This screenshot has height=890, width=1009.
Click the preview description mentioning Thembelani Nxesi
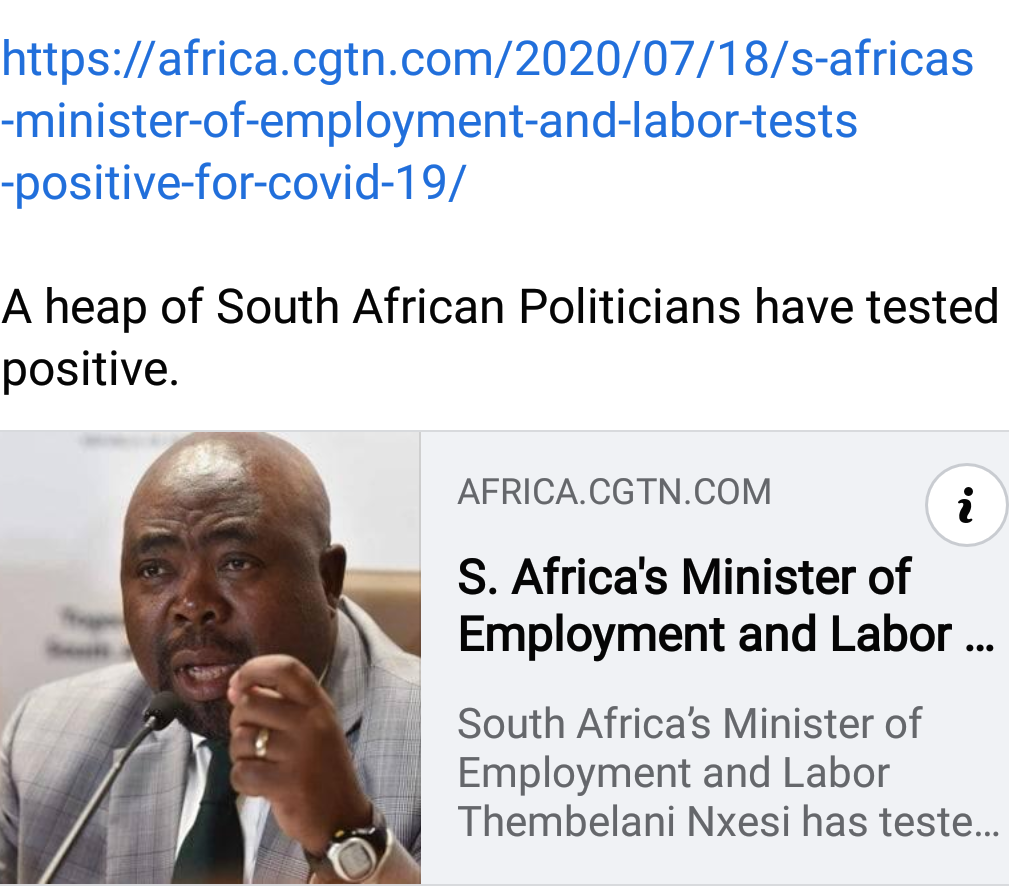point(725,821)
